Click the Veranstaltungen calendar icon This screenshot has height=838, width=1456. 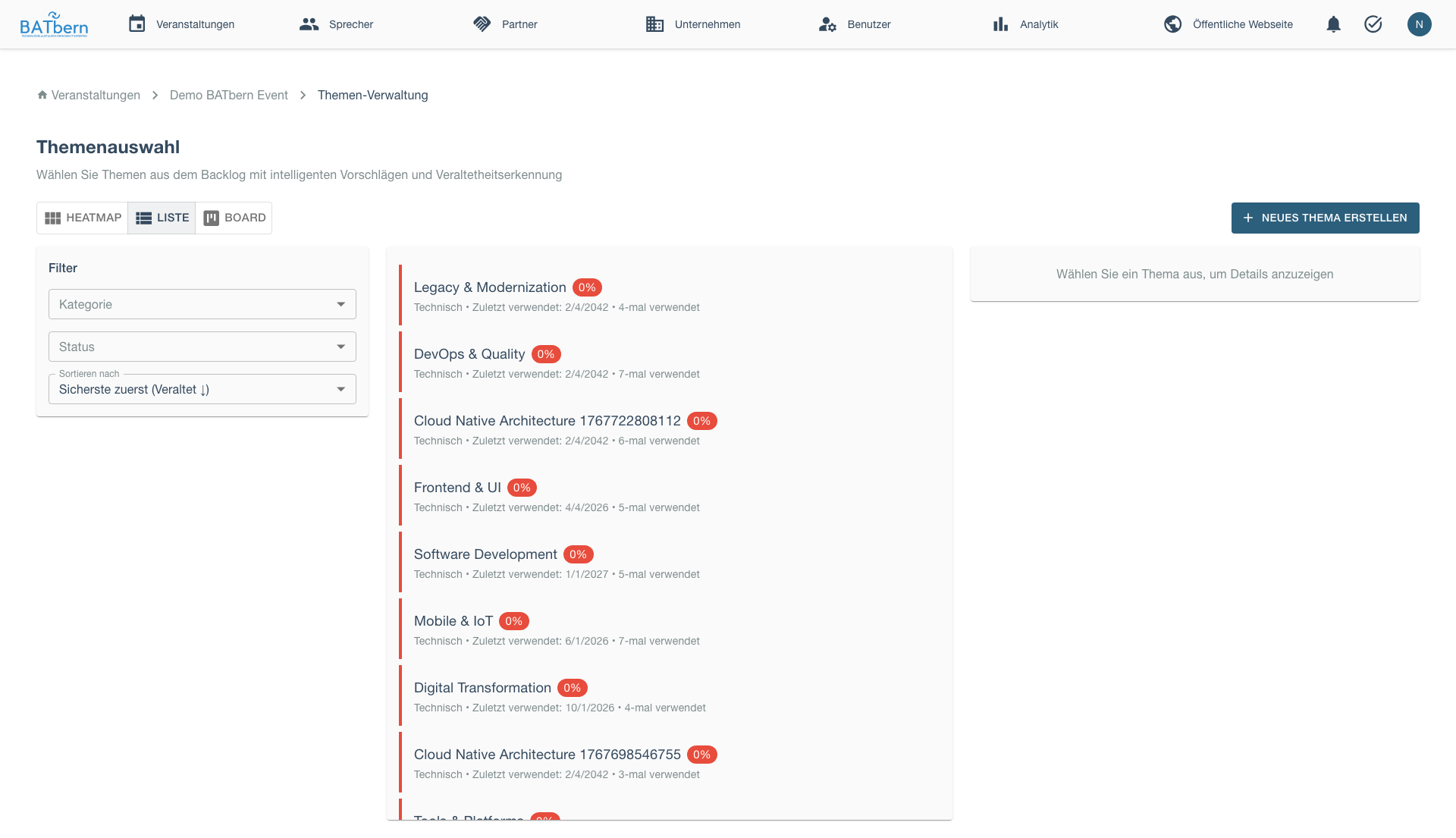point(136,24)
